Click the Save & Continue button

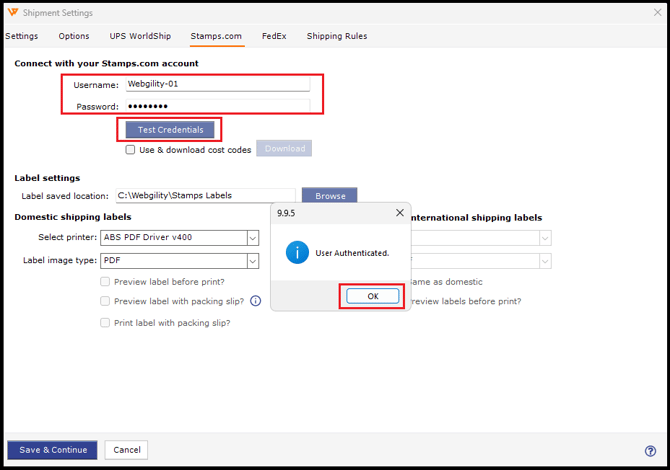pos(52,450)
